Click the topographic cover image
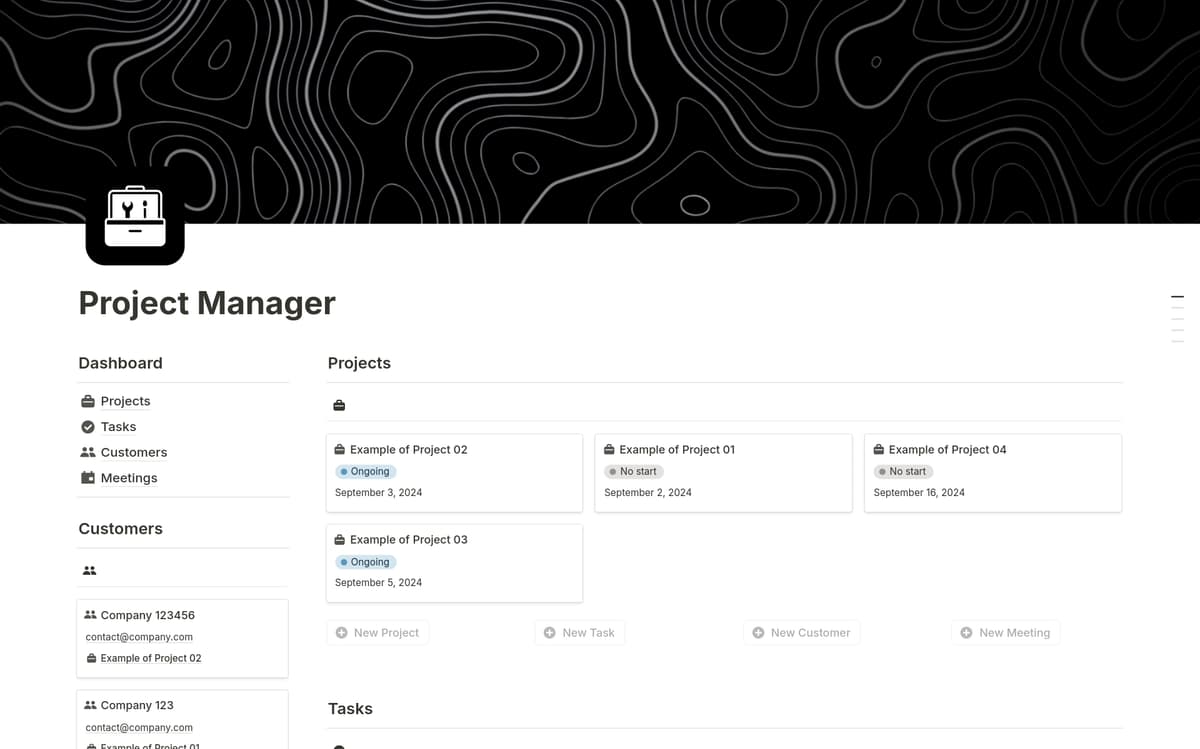 (600, 111)
